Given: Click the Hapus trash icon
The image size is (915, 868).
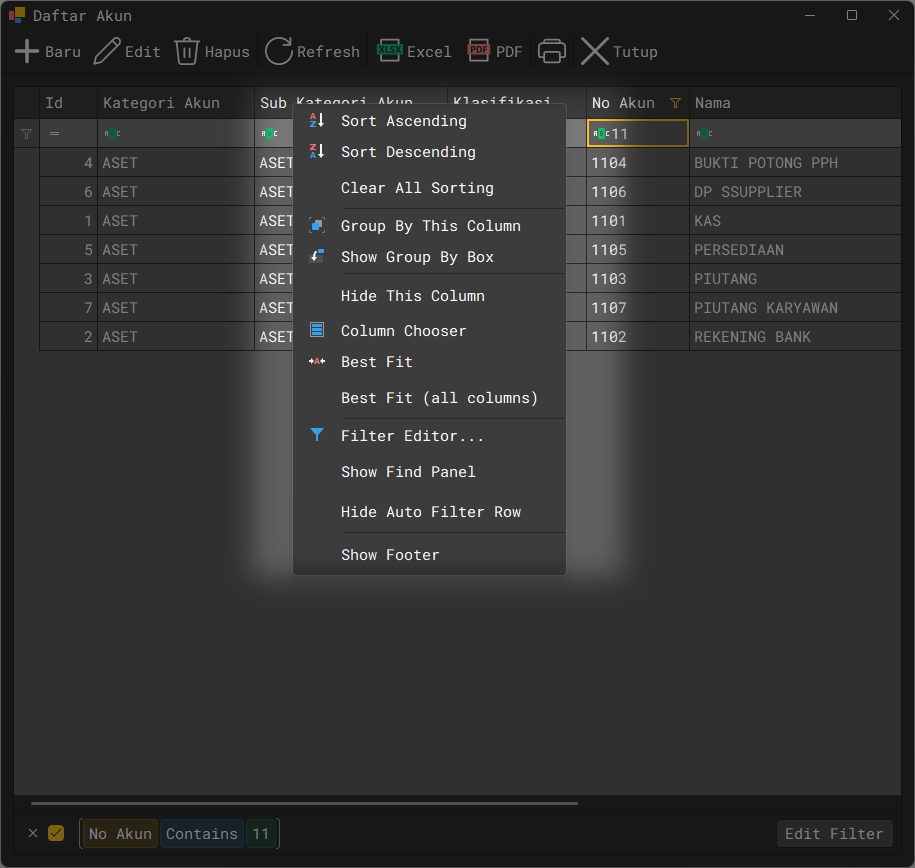Looking at the screenshot, I should [186, 51].
